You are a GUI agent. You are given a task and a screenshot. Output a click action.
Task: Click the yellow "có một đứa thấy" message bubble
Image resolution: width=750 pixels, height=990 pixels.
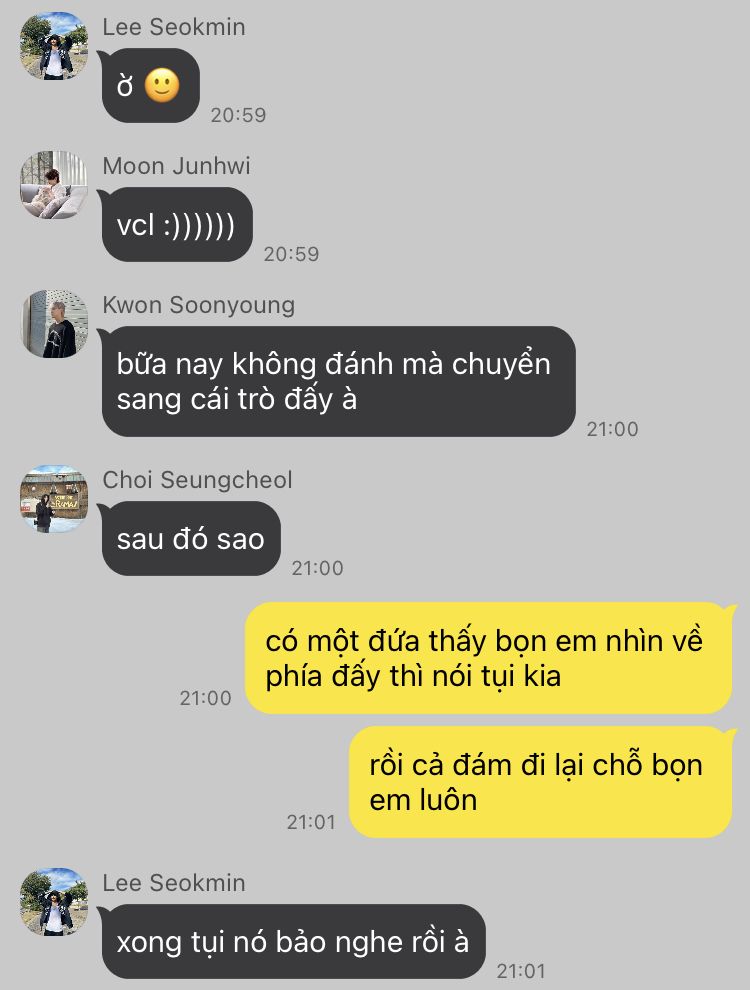489,658
